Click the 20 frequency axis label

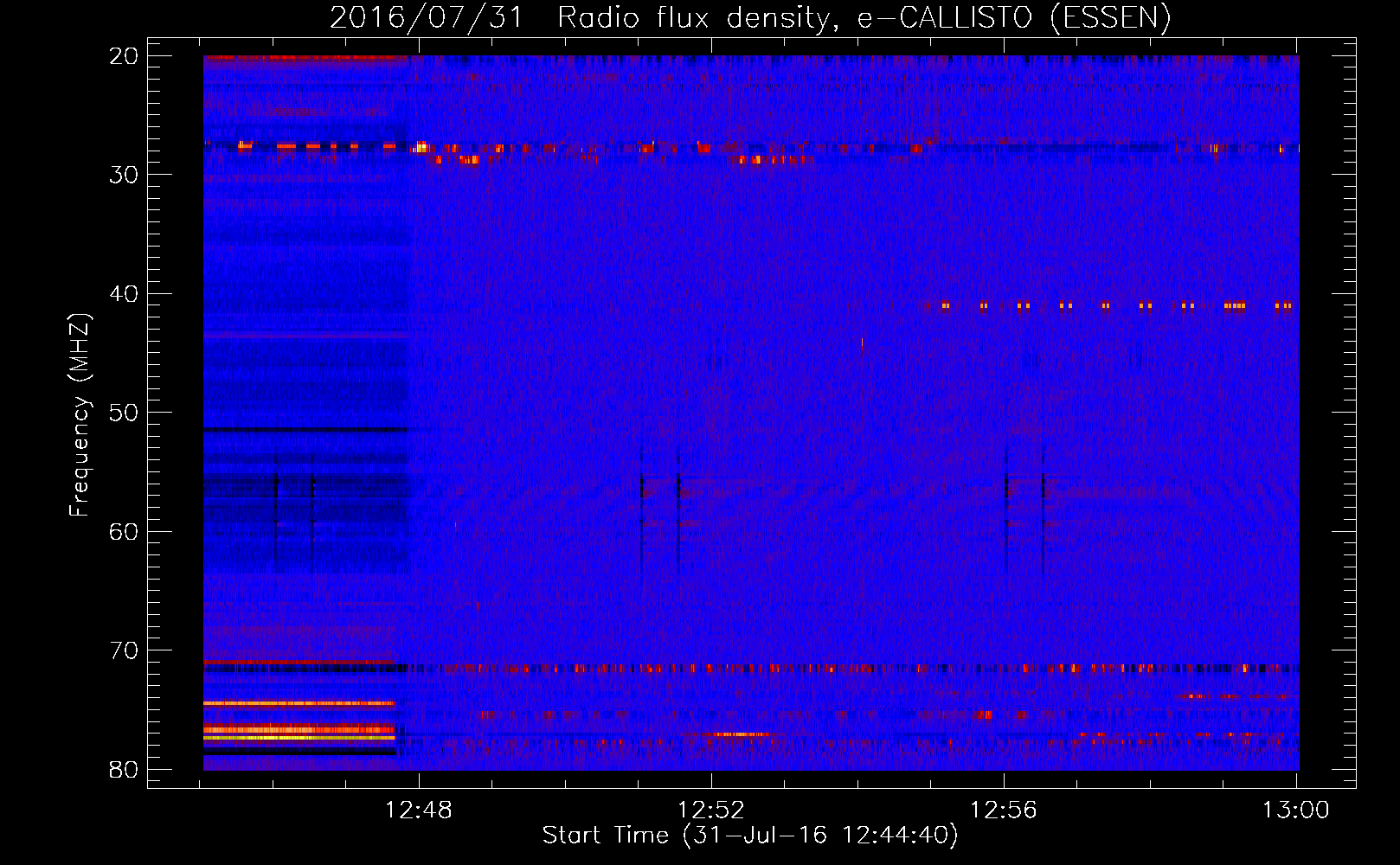pos(124,56)
